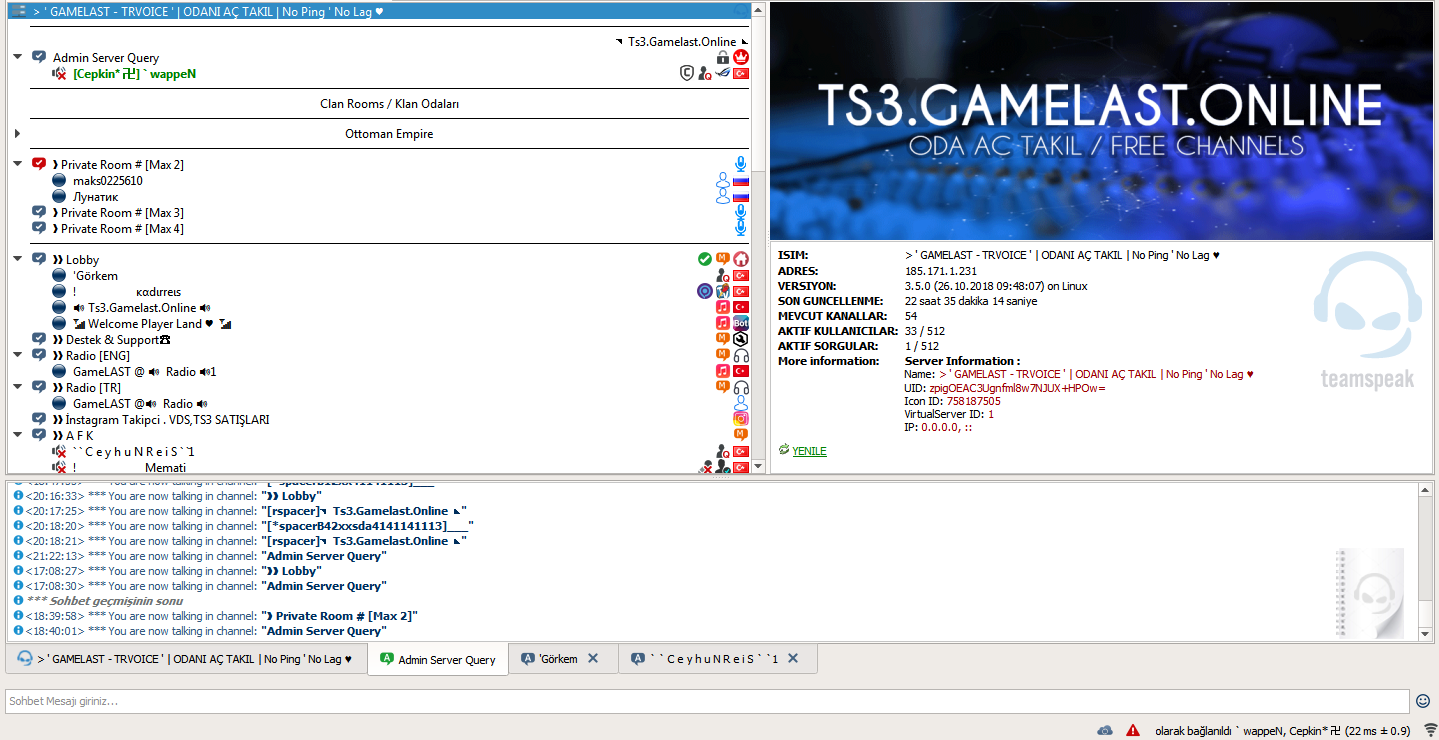Expand the Ottoman Empire channel
1439x740 pixels.
click(18, 133)
